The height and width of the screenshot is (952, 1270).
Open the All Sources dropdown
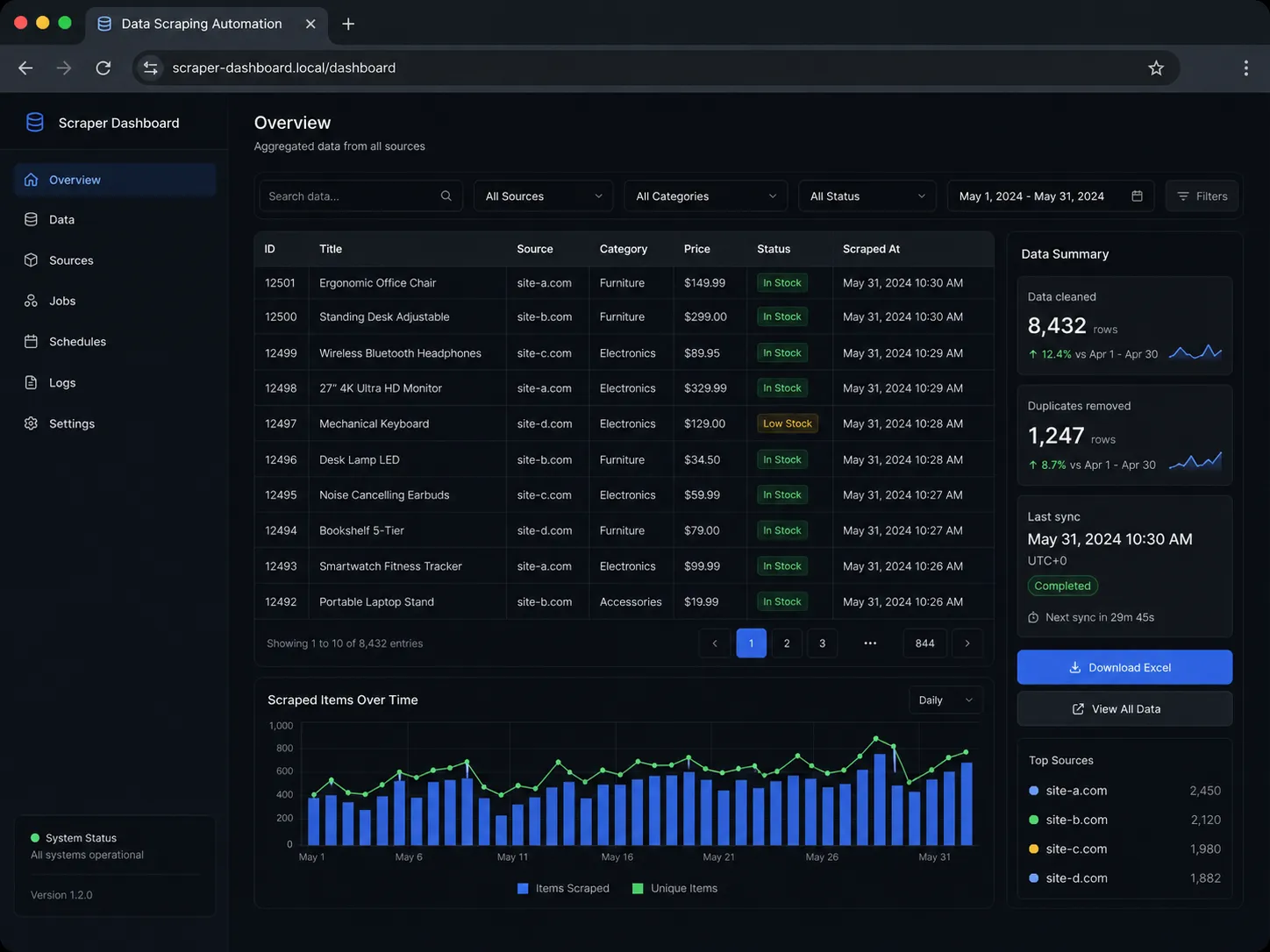pyautogui.click(x=544, y=196)
